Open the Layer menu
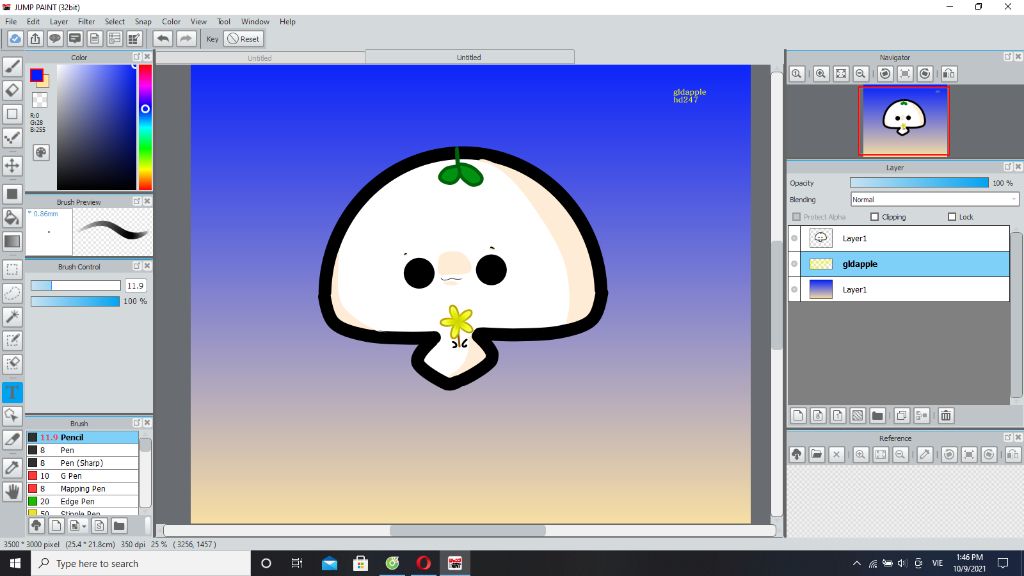This screenshot has width=1024, height=576. pyautogui.click(x=59, y=22)
